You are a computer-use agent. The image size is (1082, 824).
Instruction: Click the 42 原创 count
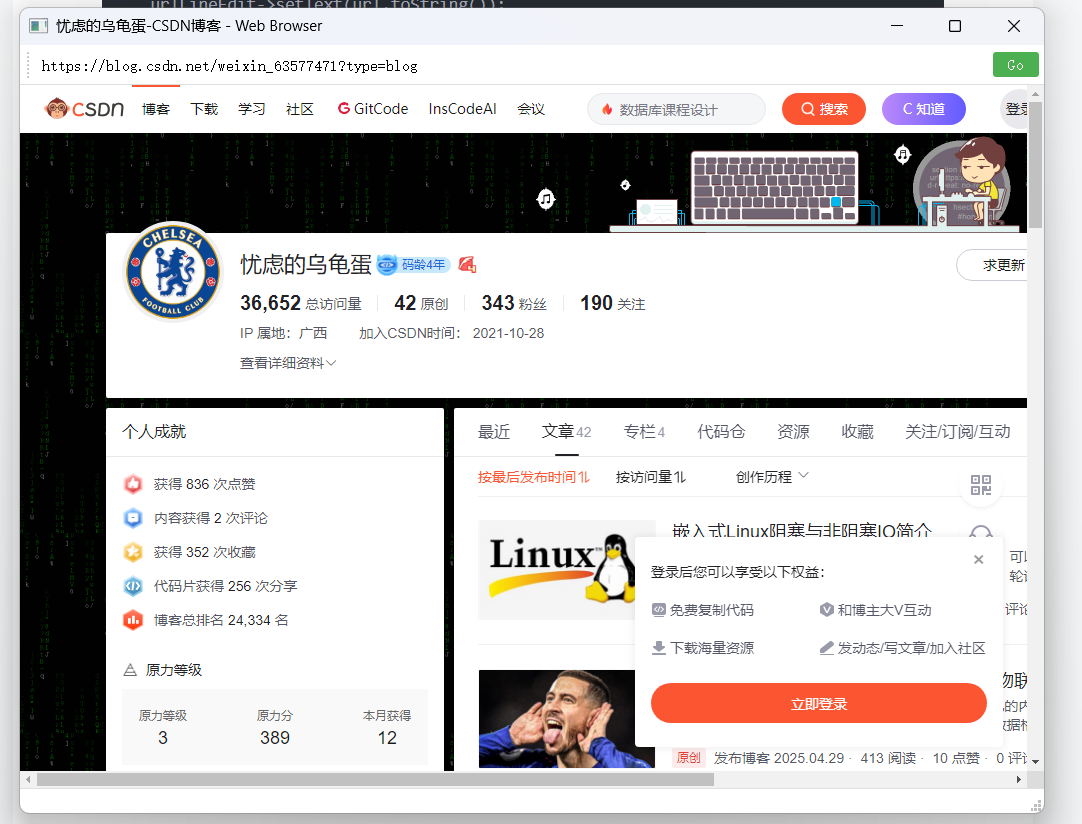[x=421, y=303]
